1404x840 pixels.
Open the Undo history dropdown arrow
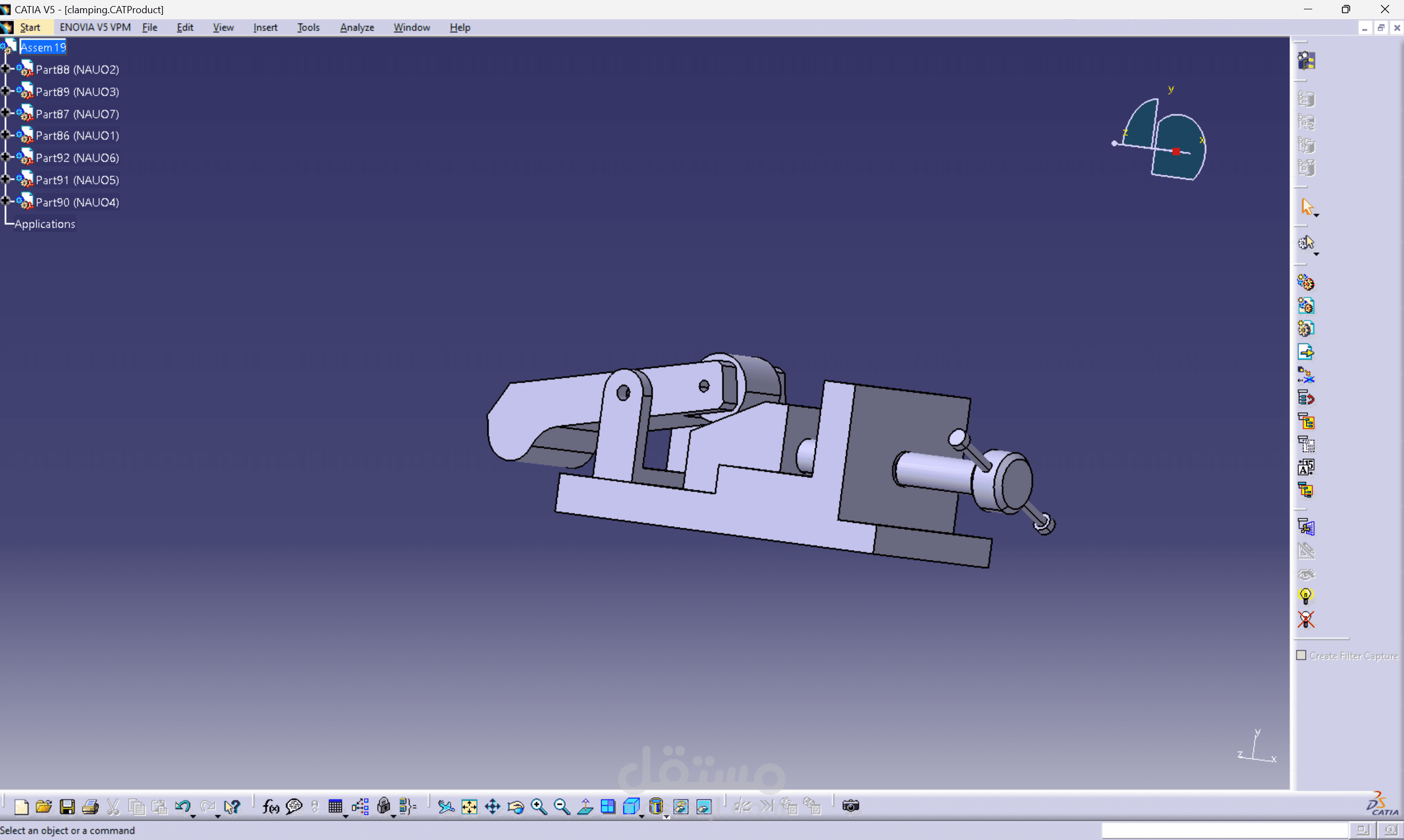(x=193, y=816)
